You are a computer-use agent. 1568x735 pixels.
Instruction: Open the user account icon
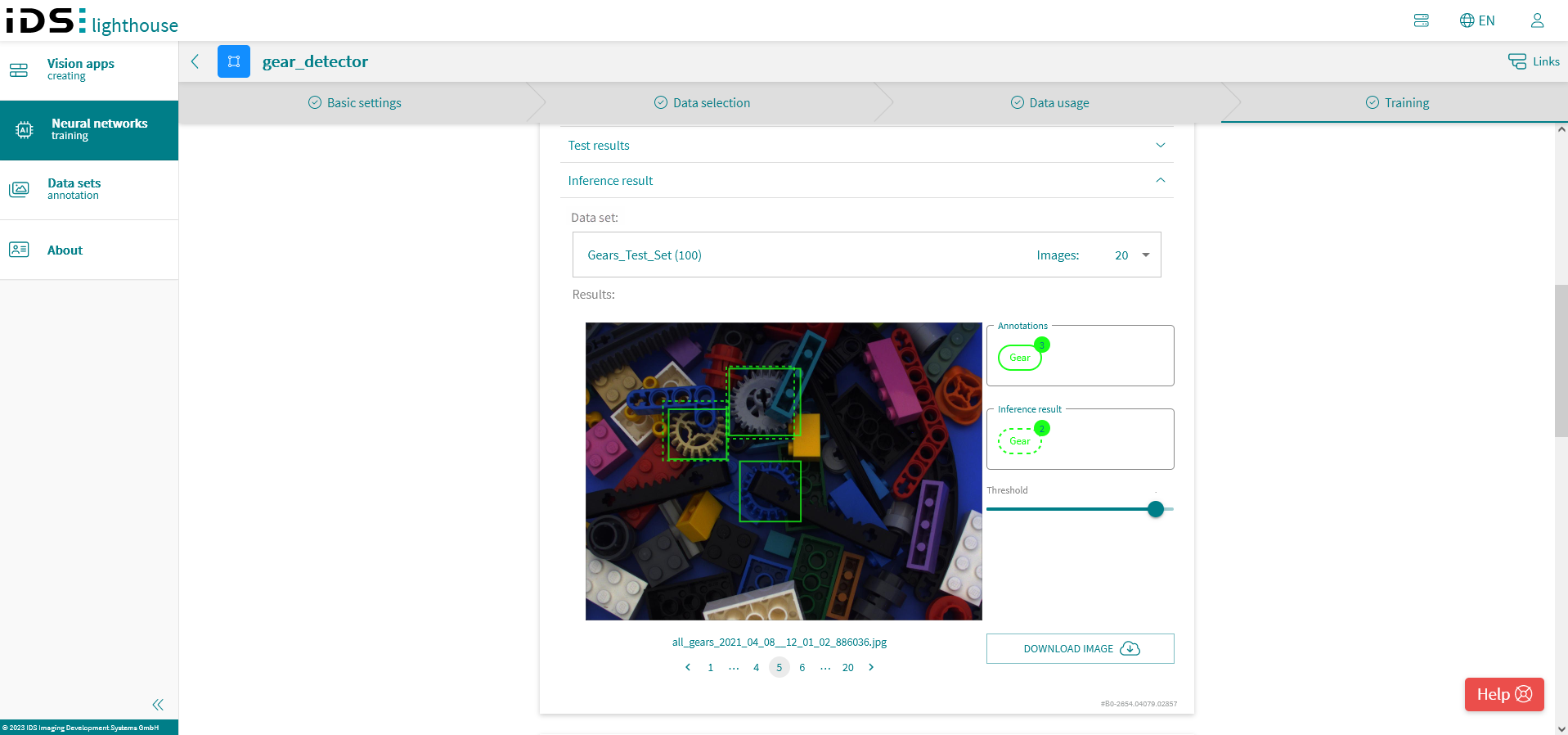tap(1537, 20)
